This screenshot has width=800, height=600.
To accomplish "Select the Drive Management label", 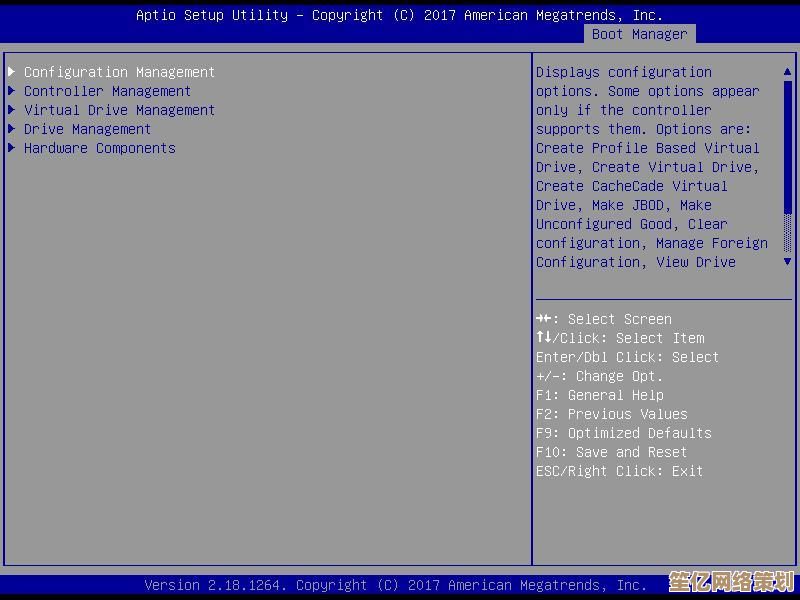I will [87, 129].
